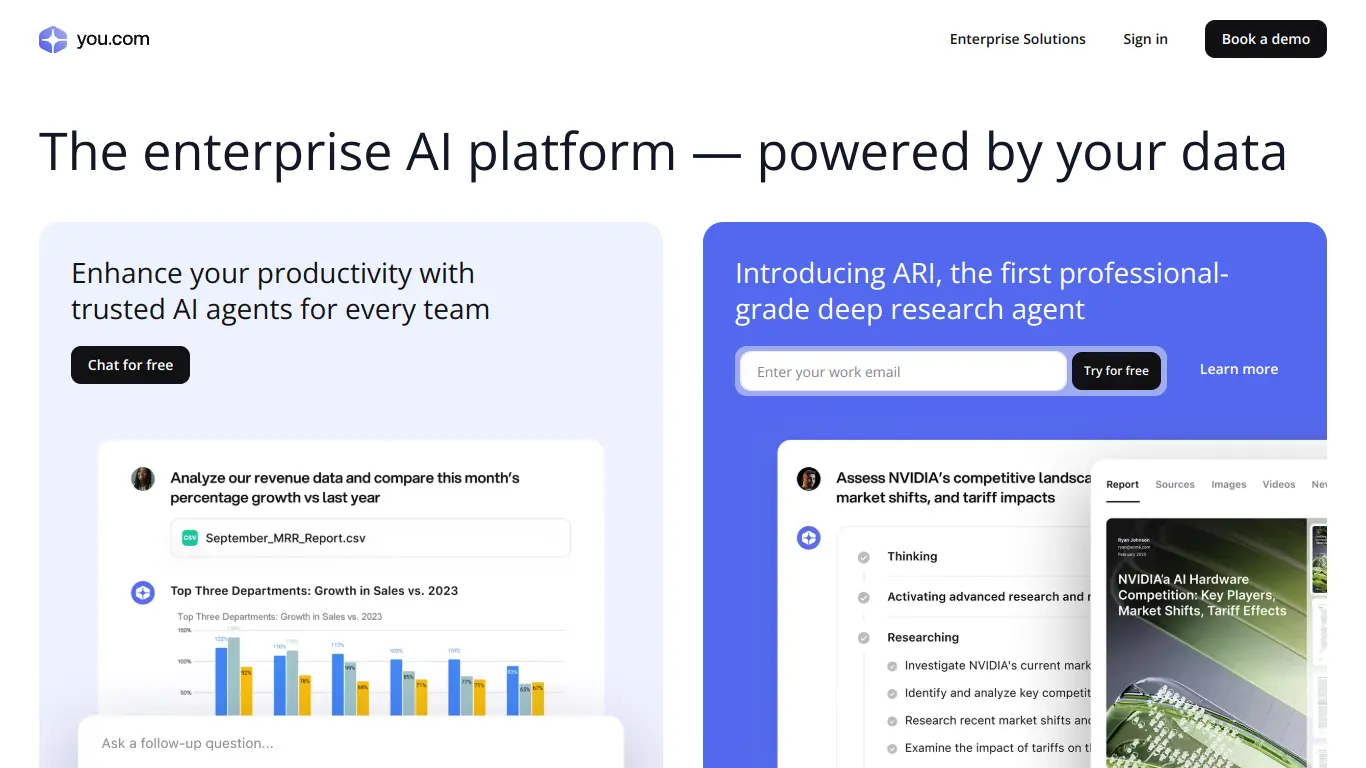Click check icon beside Investigate NVIDIA's current market
The image size is (1366, 768).
pyautogui.click(x=892, y=666)
